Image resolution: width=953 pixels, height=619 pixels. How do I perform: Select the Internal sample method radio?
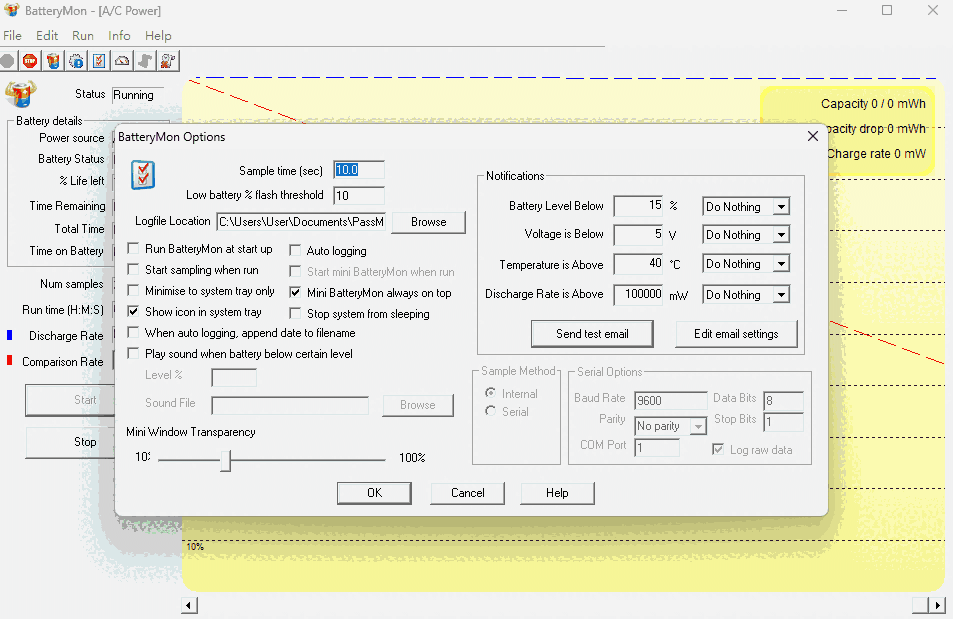pyautogui.click(x=490, y=393)
